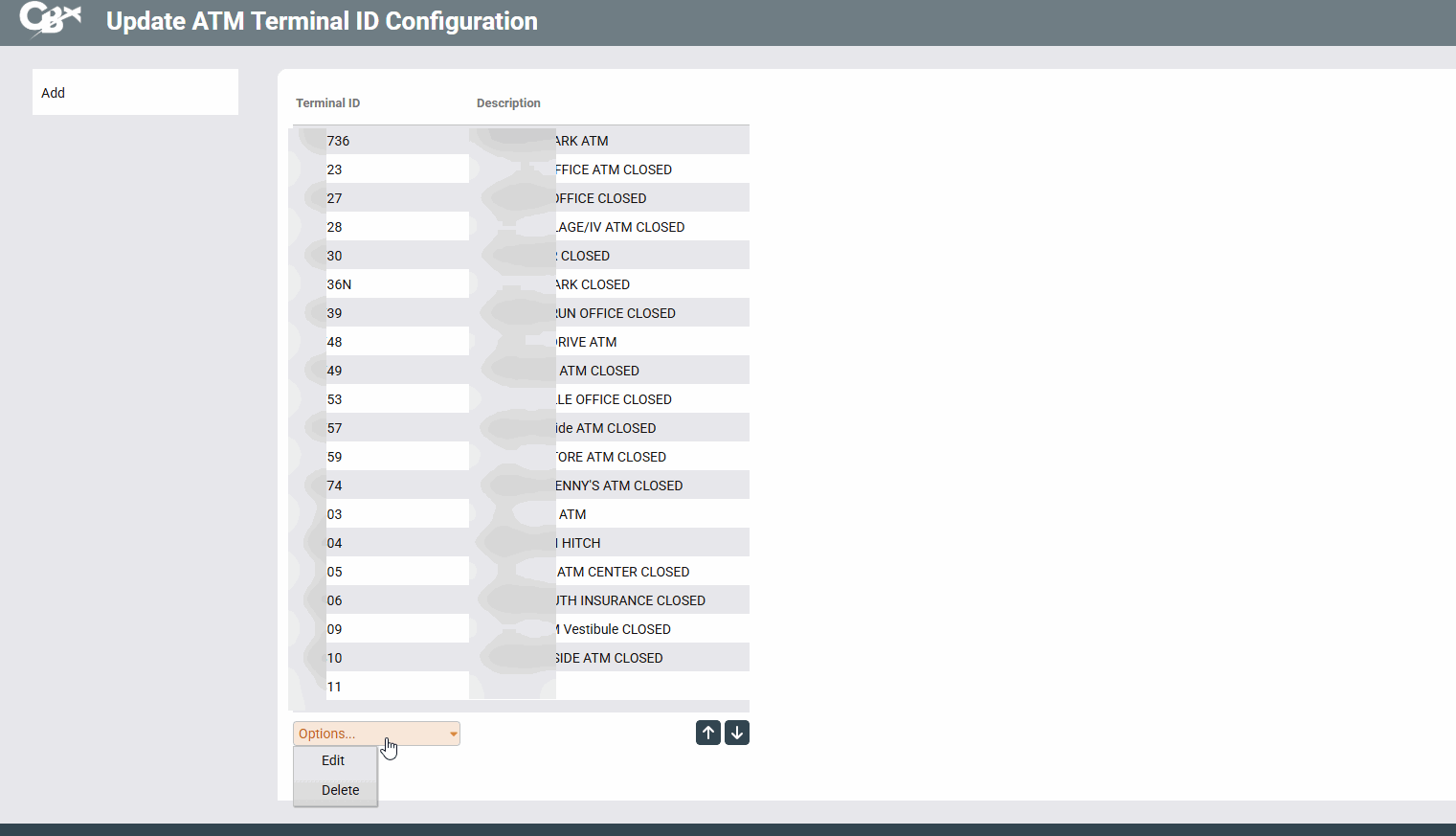Select row with Vestibule CLOSED description

(616, 629)
